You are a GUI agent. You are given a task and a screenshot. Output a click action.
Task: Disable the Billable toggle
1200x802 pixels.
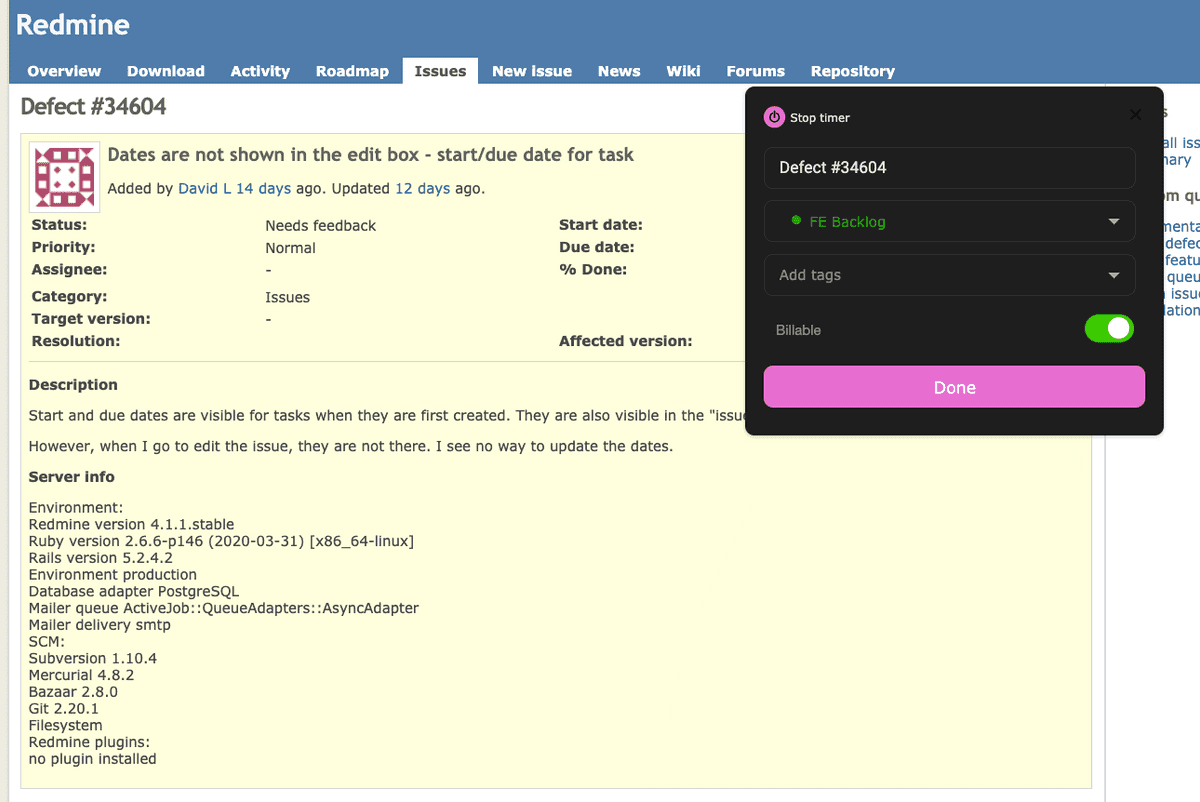[1109, 328]
